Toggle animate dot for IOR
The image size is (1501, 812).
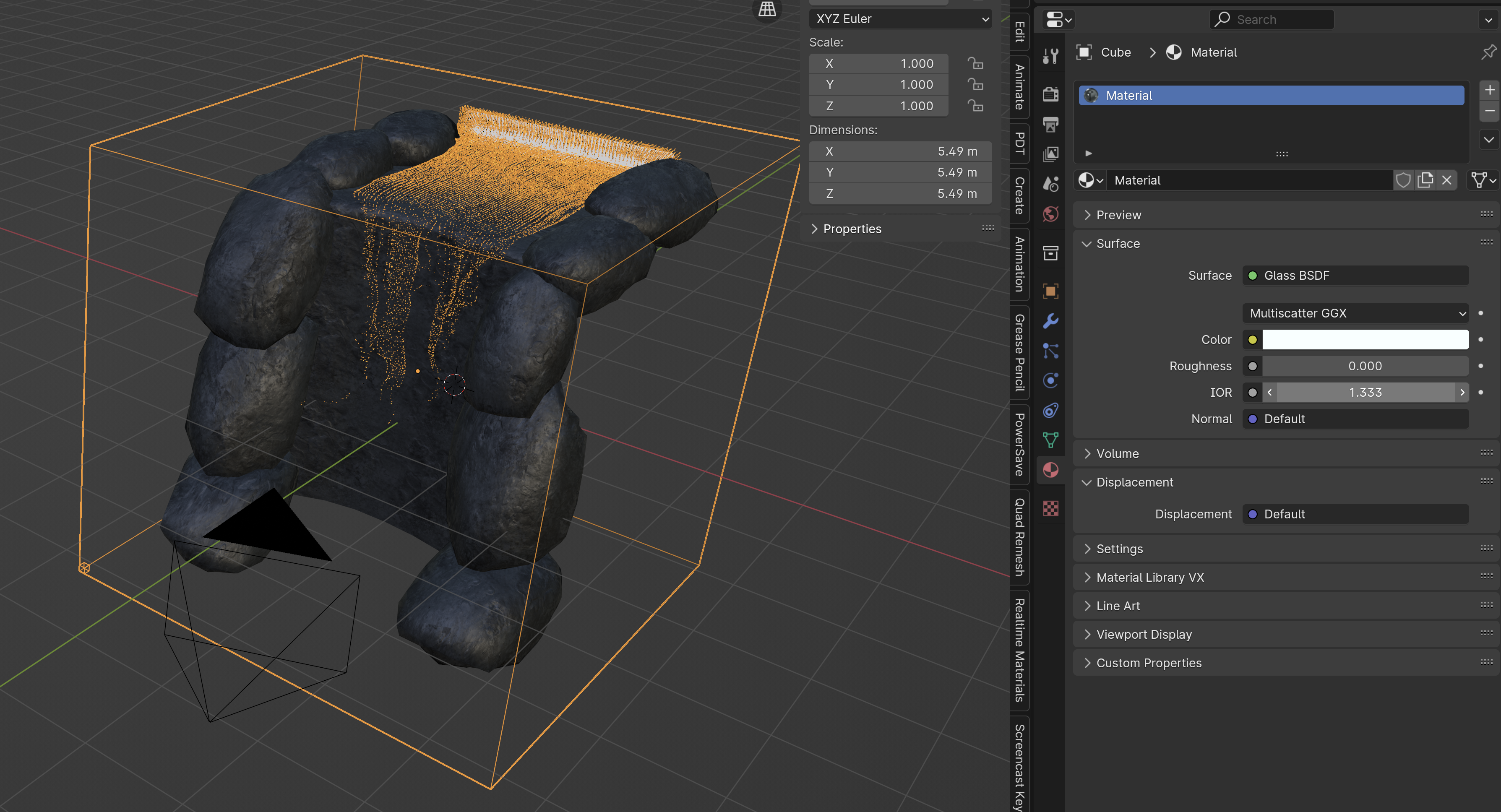pyautogui.click(x=1480, y=393)
